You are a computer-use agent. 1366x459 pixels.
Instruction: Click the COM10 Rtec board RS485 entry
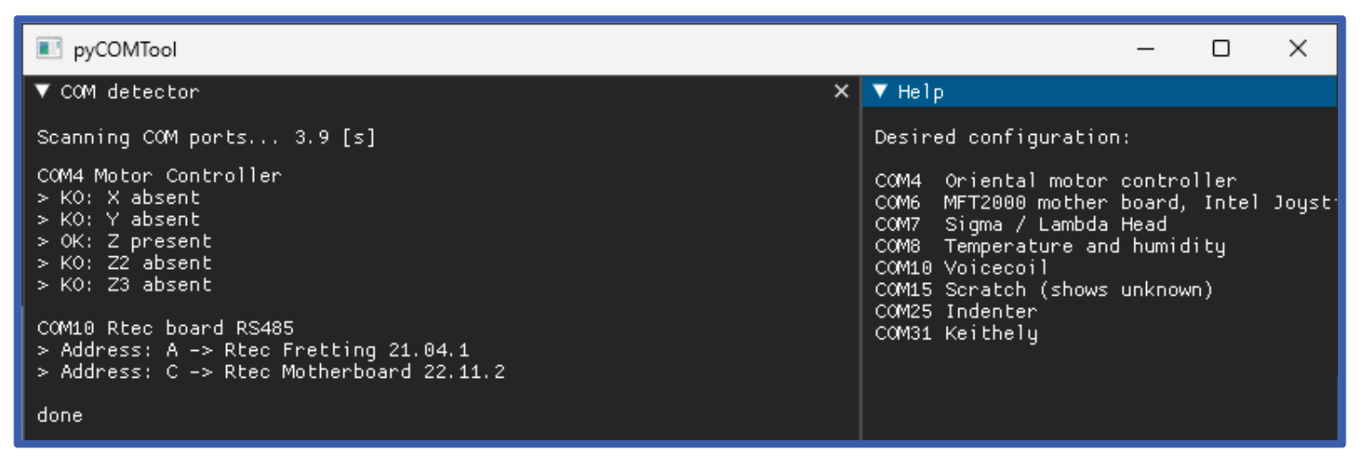pos(165,328)
